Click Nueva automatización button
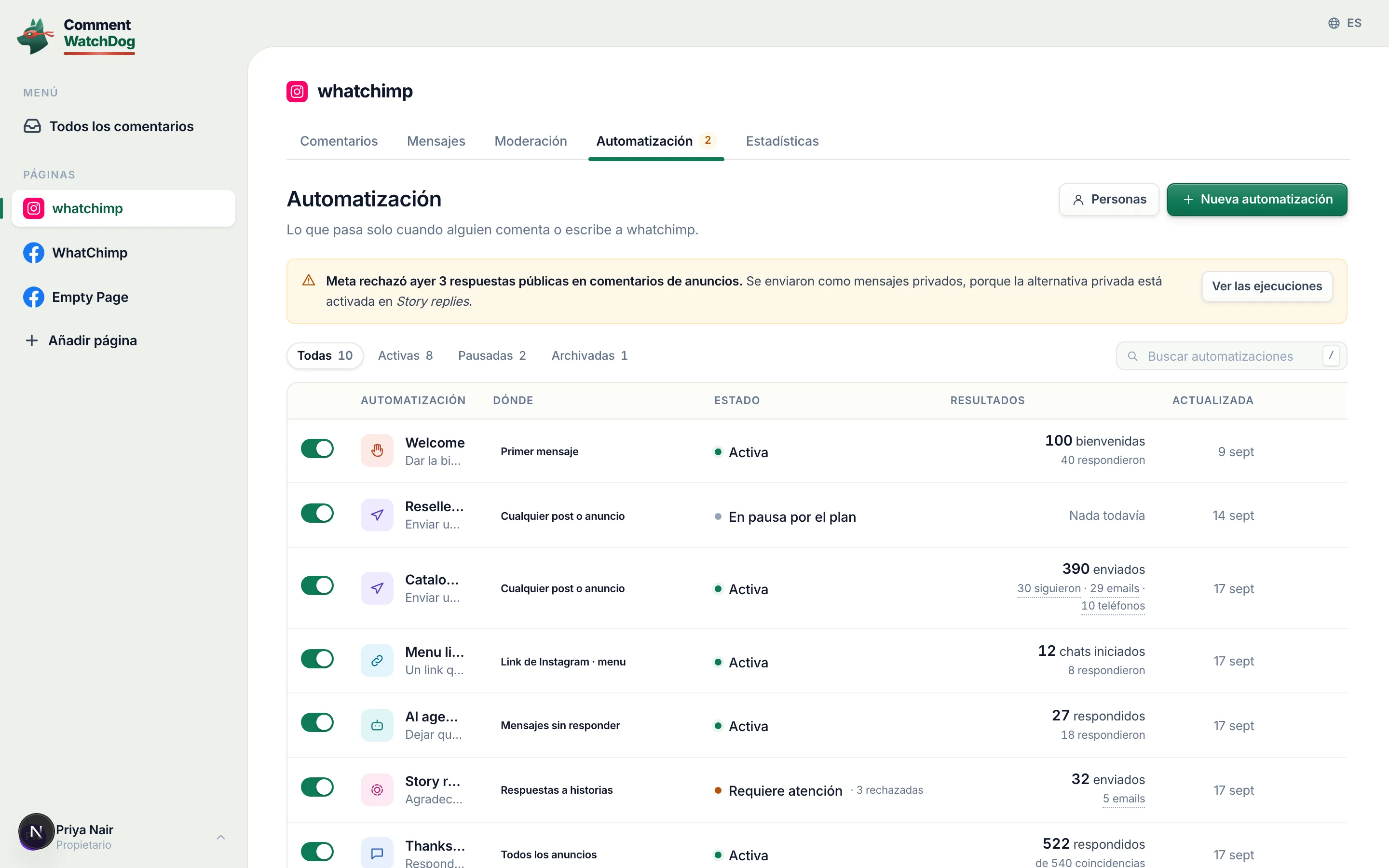 click(x=1257, y=200)
